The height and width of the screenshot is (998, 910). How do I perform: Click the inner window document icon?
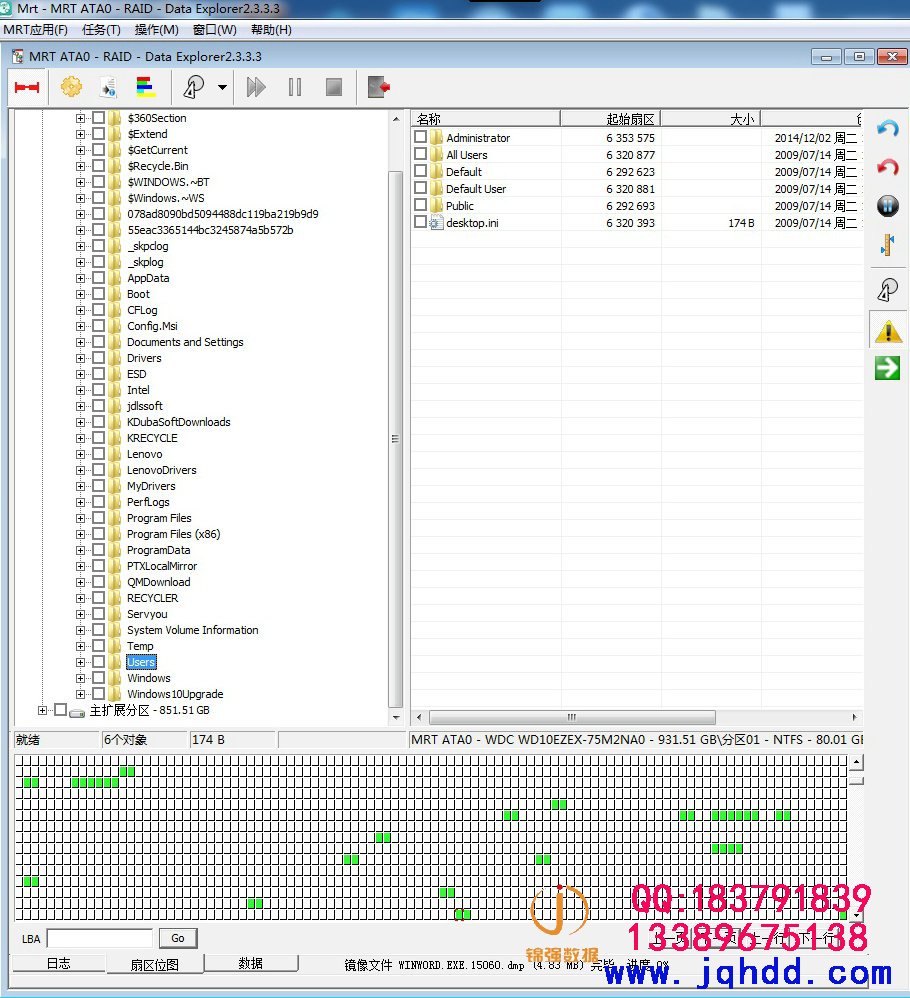click(18, 57)
